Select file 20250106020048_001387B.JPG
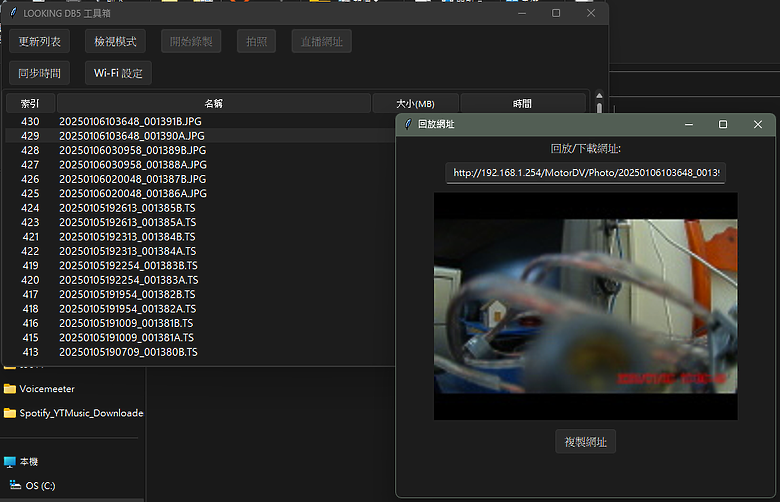780x502 pixels. [x=132, y=179]
